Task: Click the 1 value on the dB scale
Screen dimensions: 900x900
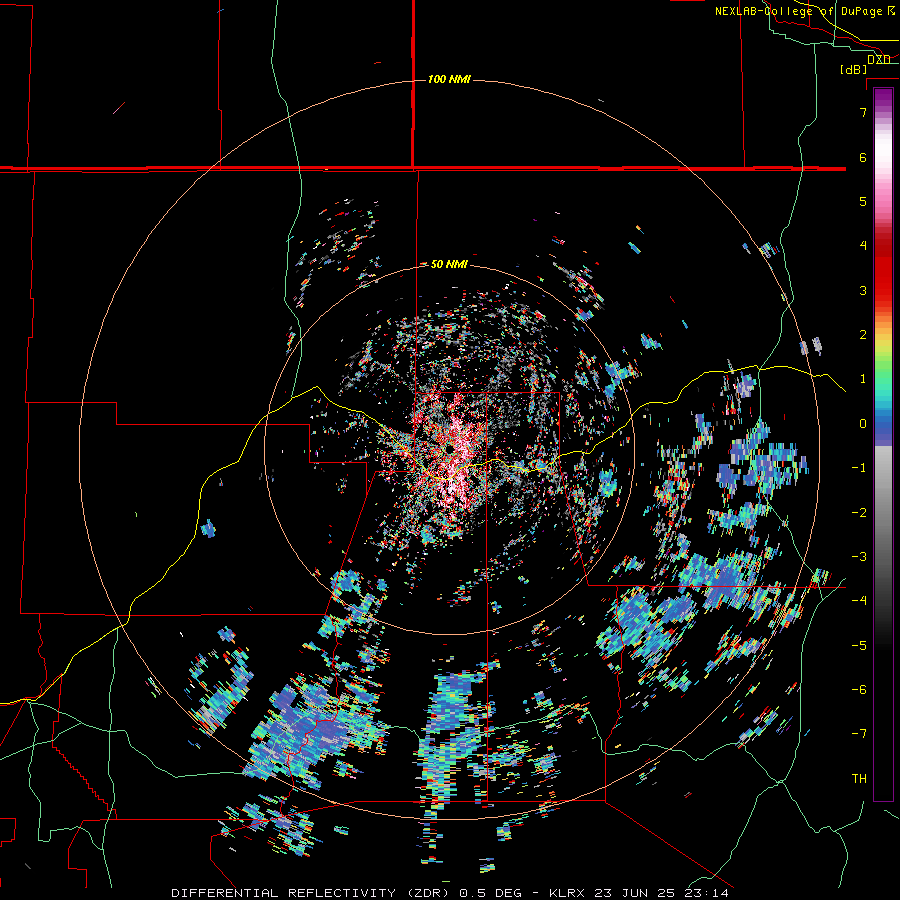Action: click(x=863, y=379)
